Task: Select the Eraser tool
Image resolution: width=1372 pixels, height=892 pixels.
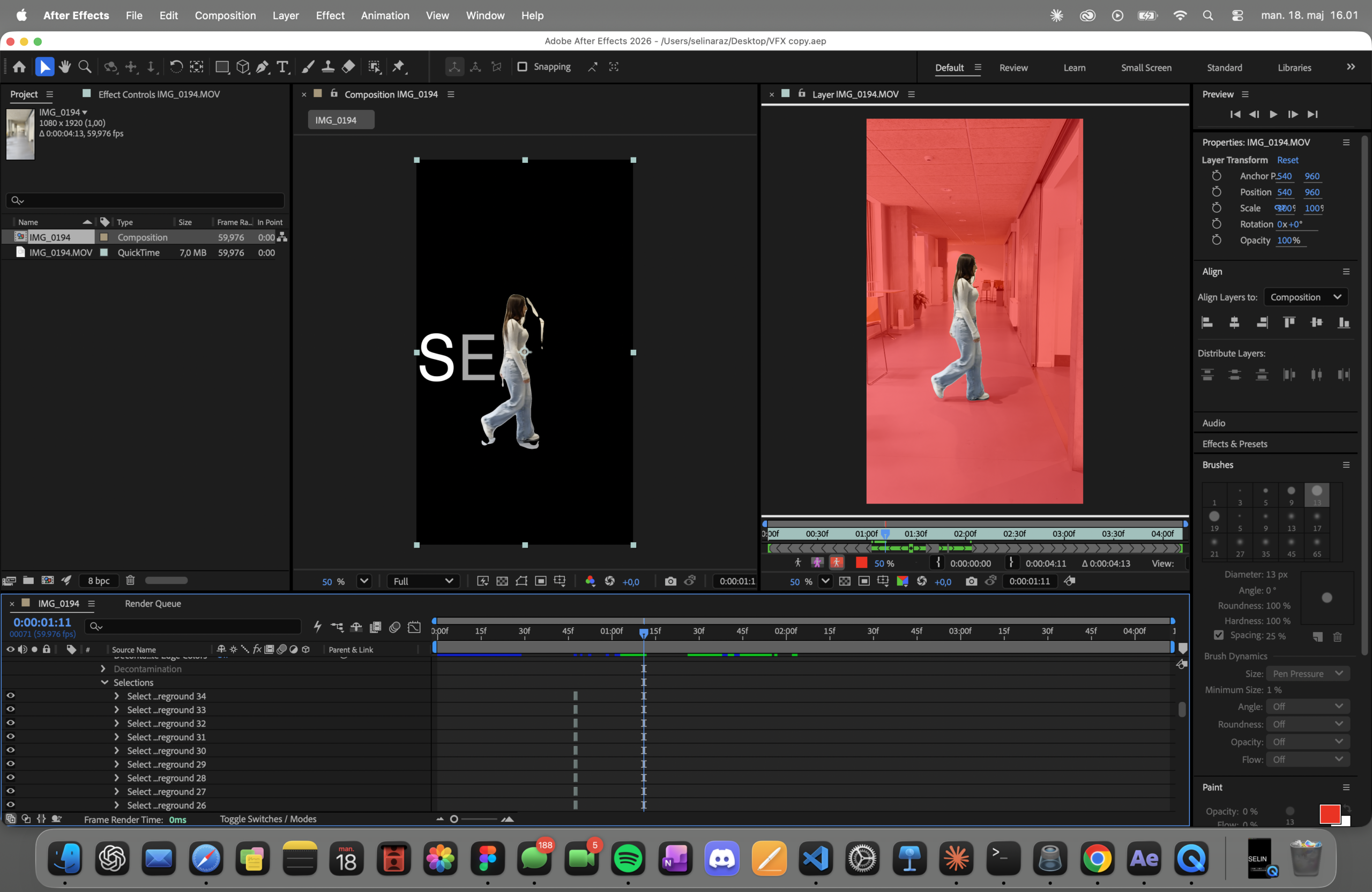Action: [348, 67]
